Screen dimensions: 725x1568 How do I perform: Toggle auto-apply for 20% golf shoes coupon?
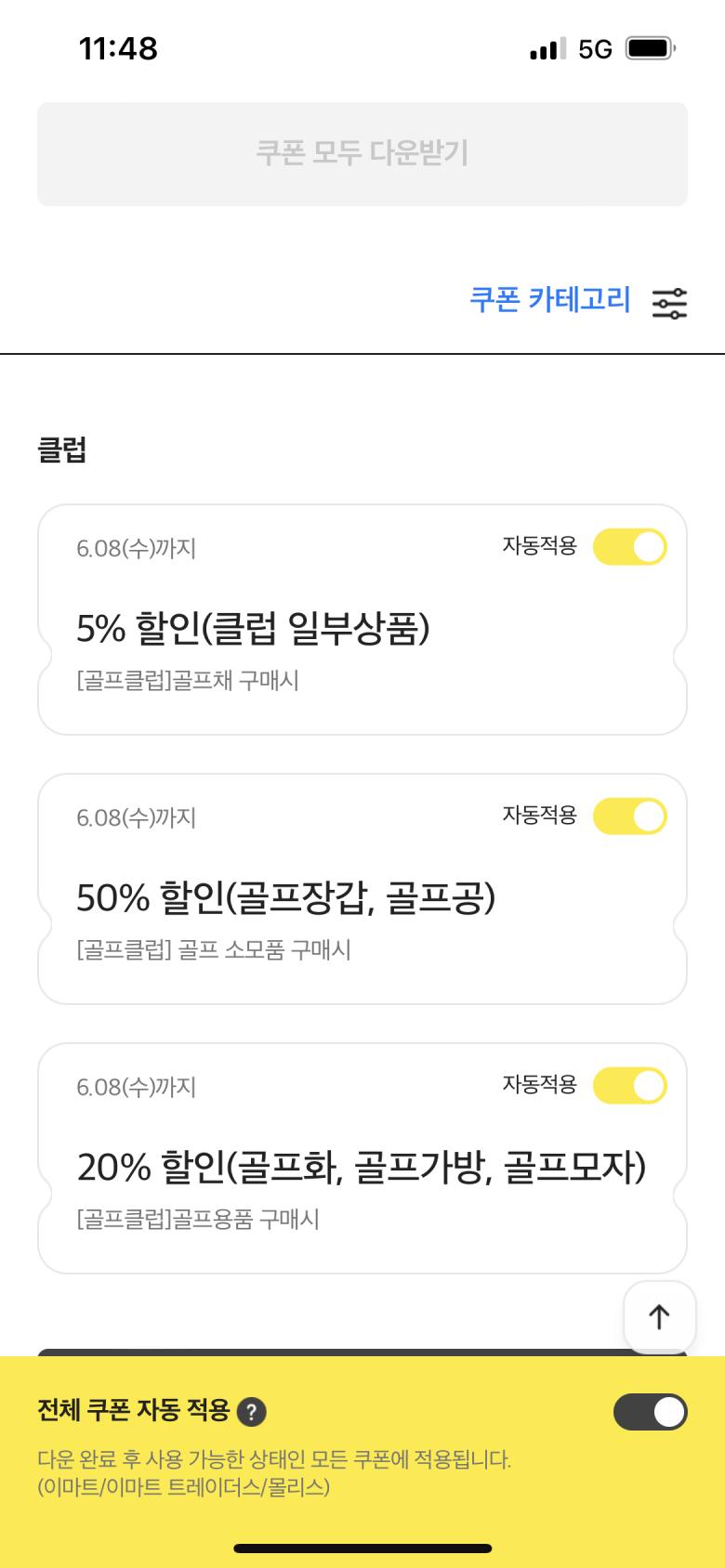coord(630,1086)
